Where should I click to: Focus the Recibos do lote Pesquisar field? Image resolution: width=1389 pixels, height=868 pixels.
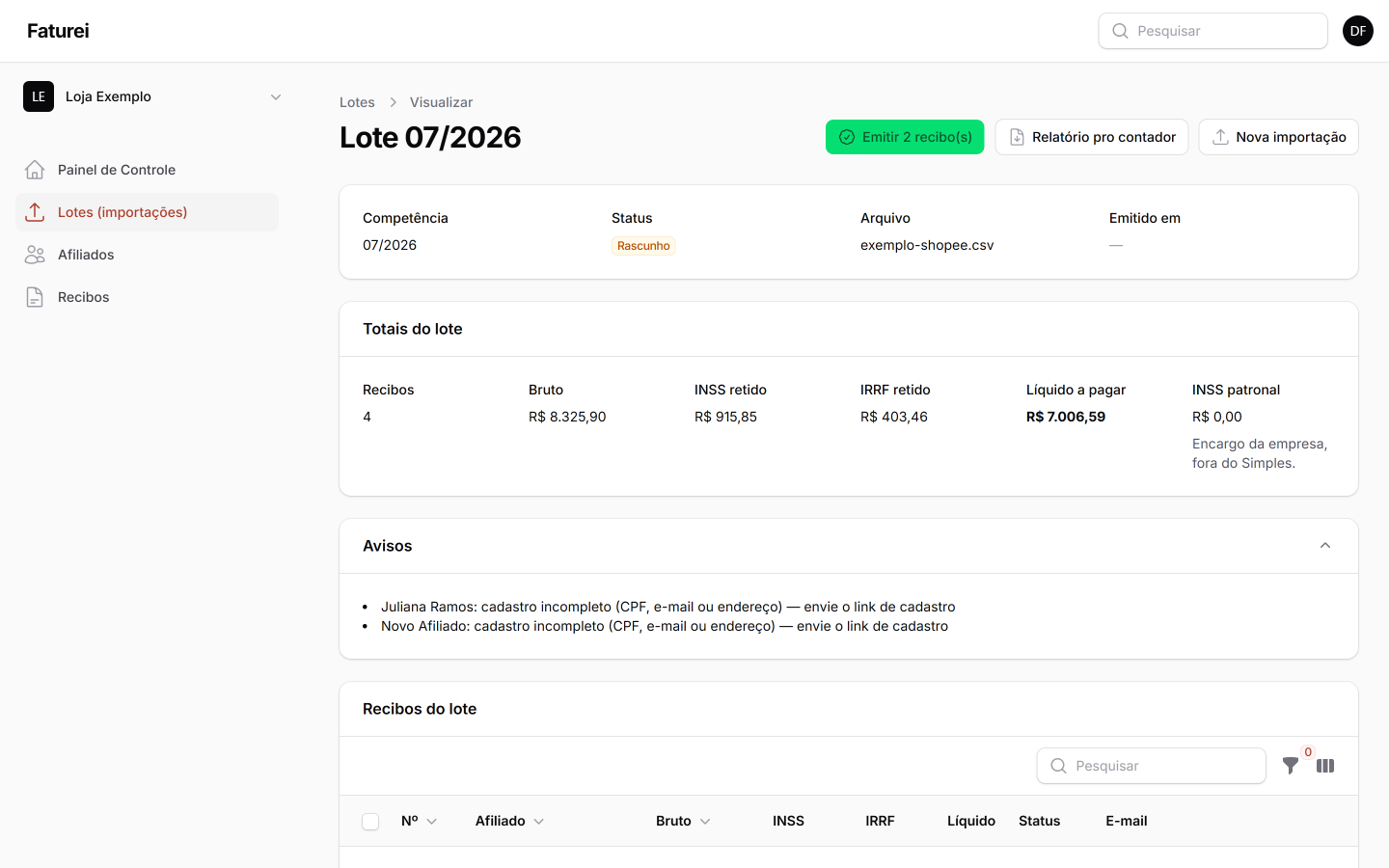click(x=1152, y=766)
